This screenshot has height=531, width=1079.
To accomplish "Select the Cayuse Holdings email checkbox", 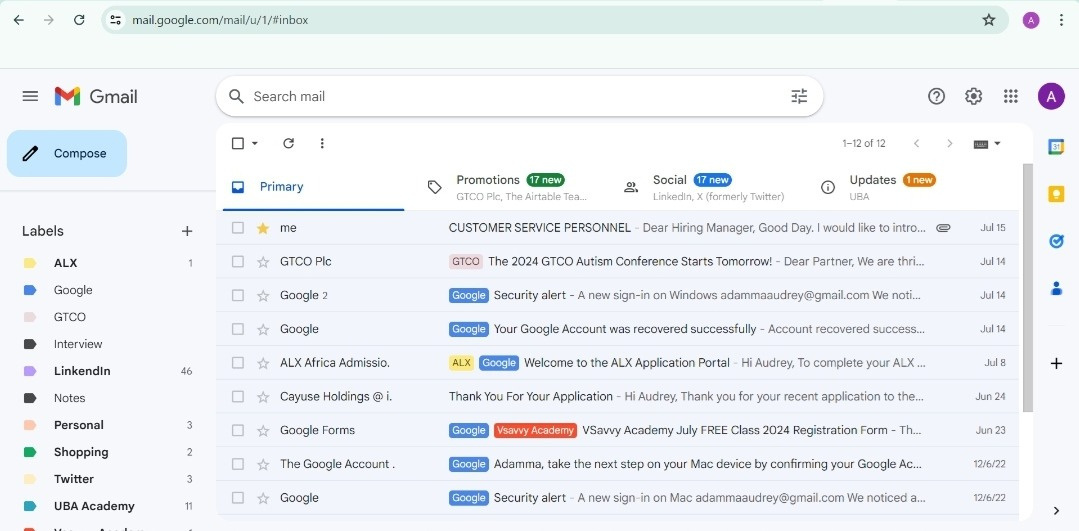I will click(x=238, y=396).
